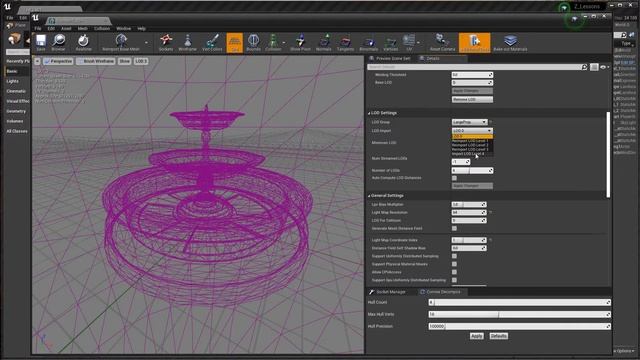Screen dimensions: 640x360
Task: Open the Collision menu
Action: click(102, 29)
